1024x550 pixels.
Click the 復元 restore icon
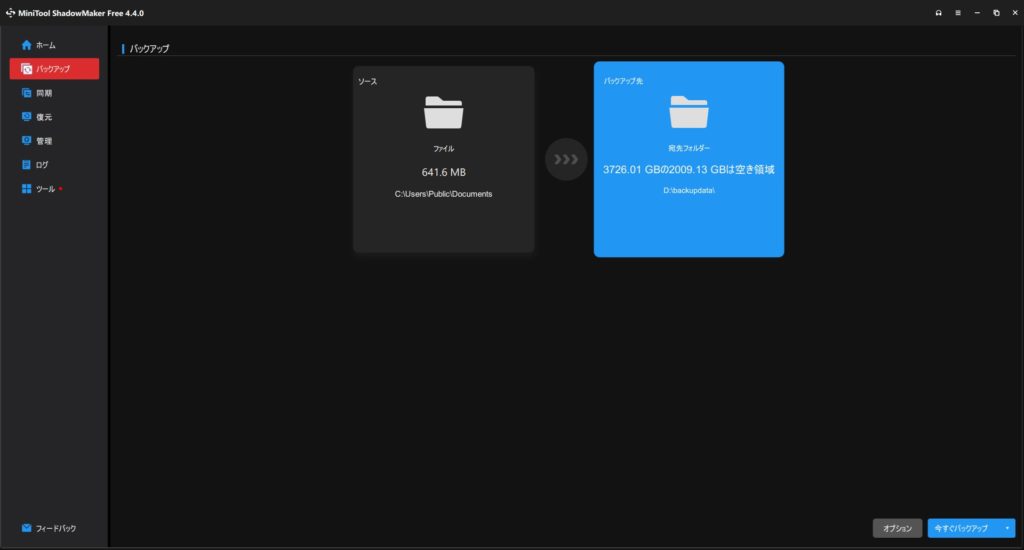coord(27,117)
